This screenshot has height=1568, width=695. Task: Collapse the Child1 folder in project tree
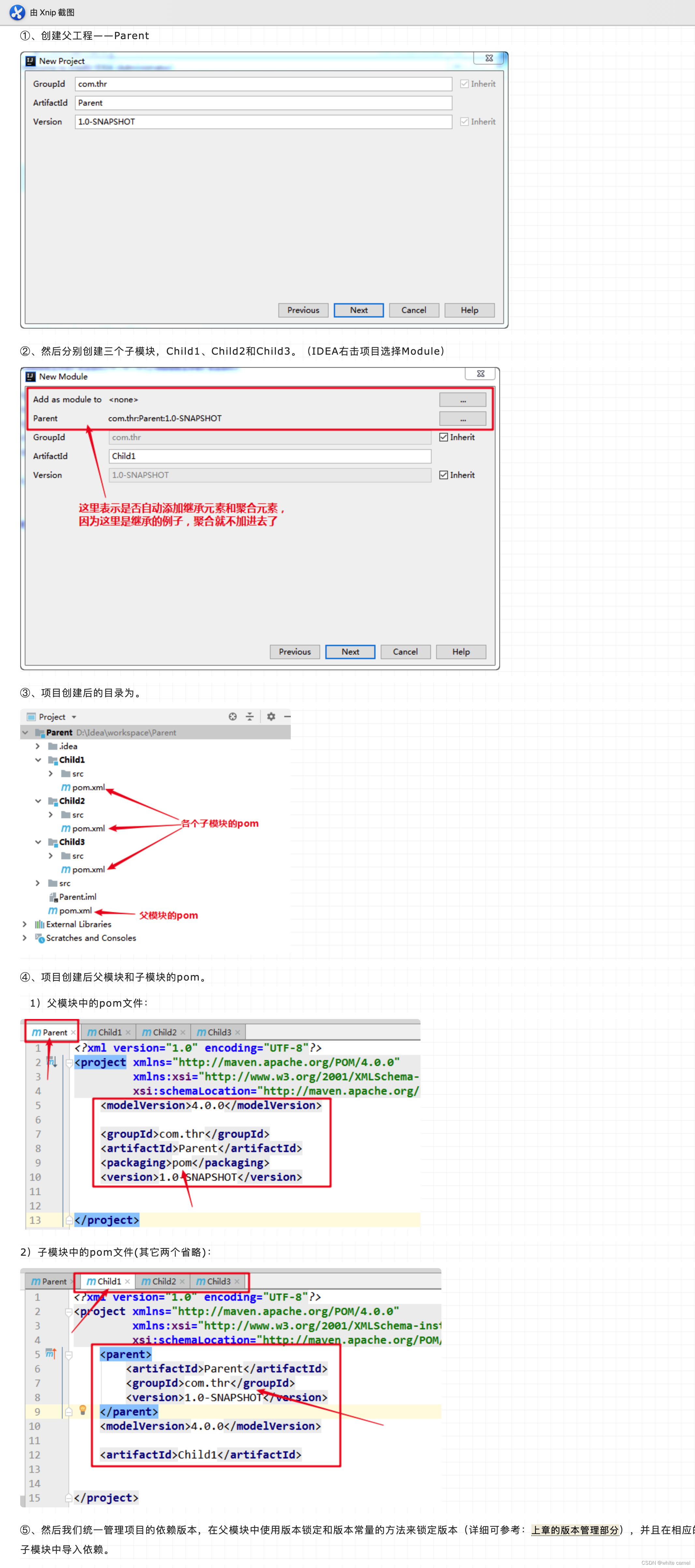click(38, 760)
